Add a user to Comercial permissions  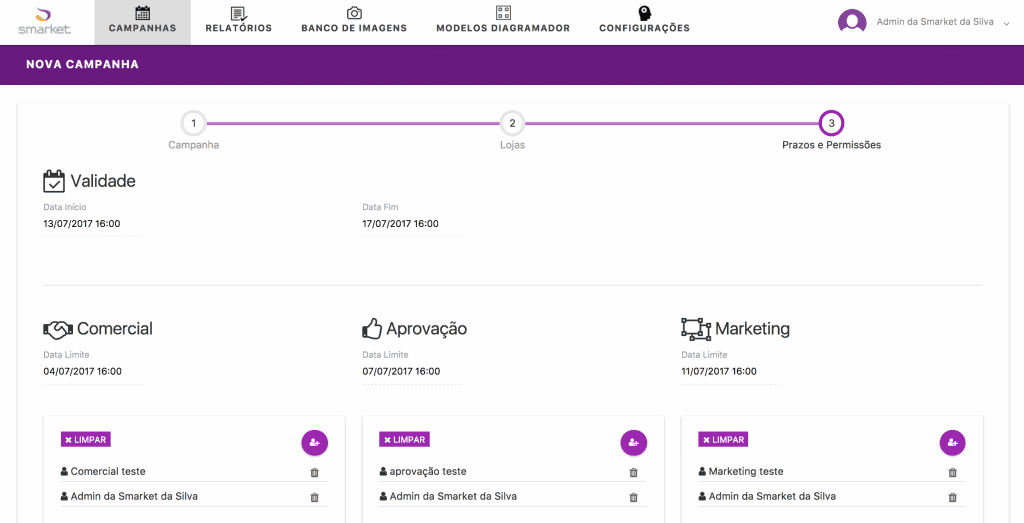point(315,442)
